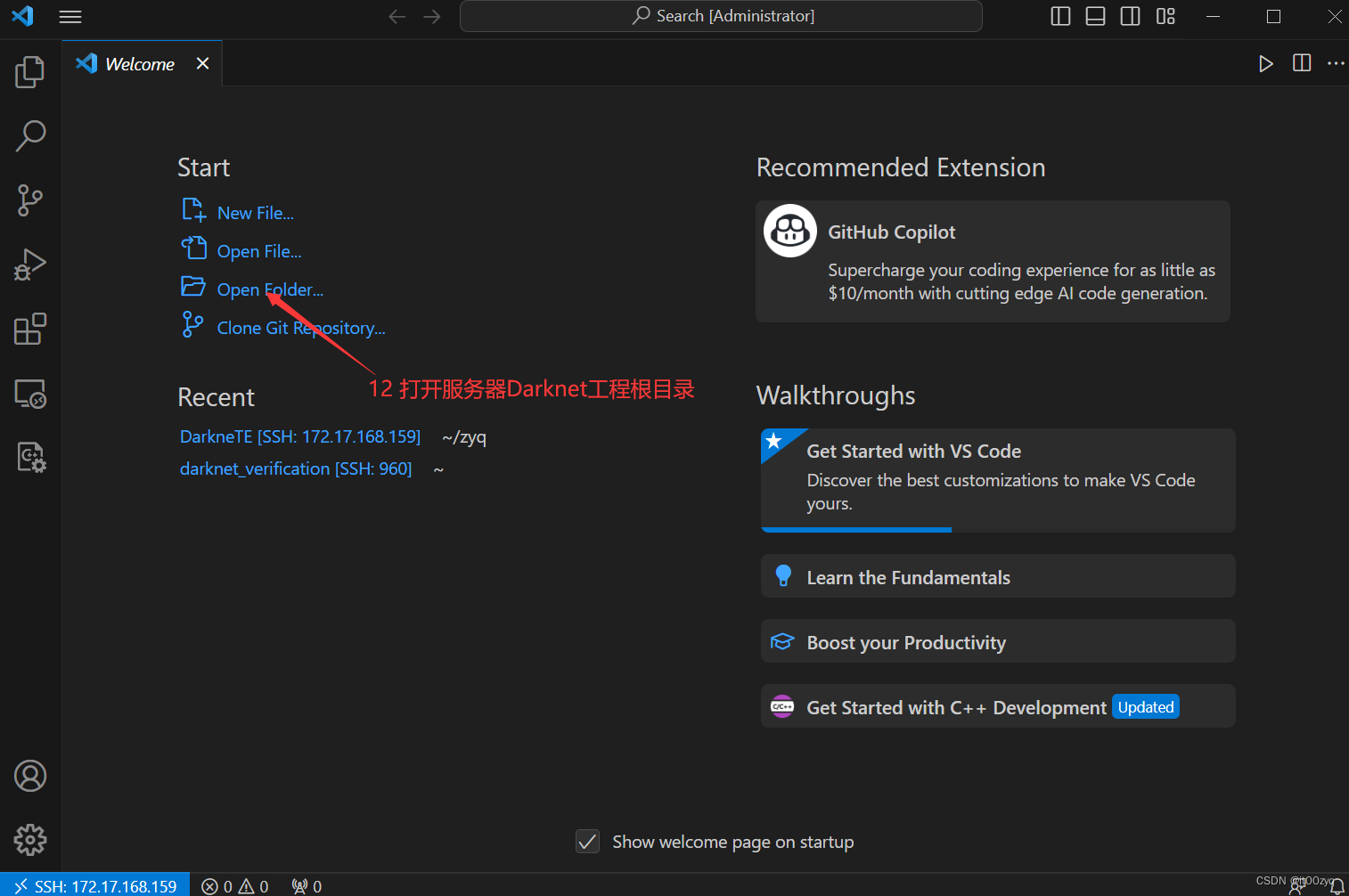Open the Manage gear icon

(x=30, y=840)
